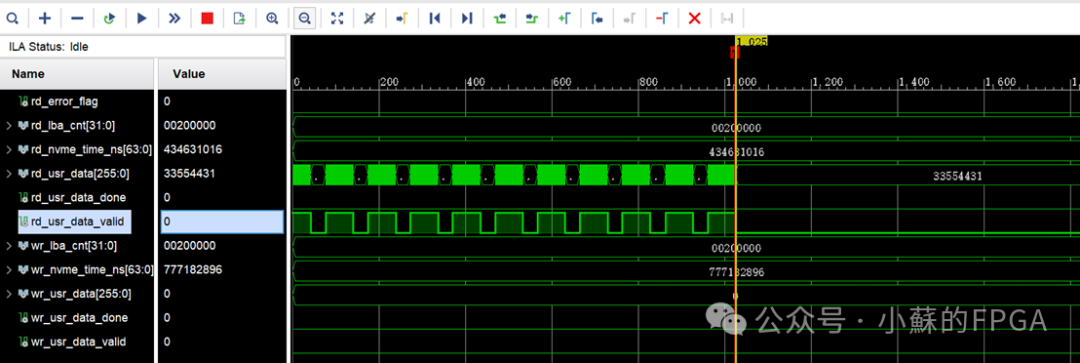Select wr_usr_data_done signal row

coord(79,318)
